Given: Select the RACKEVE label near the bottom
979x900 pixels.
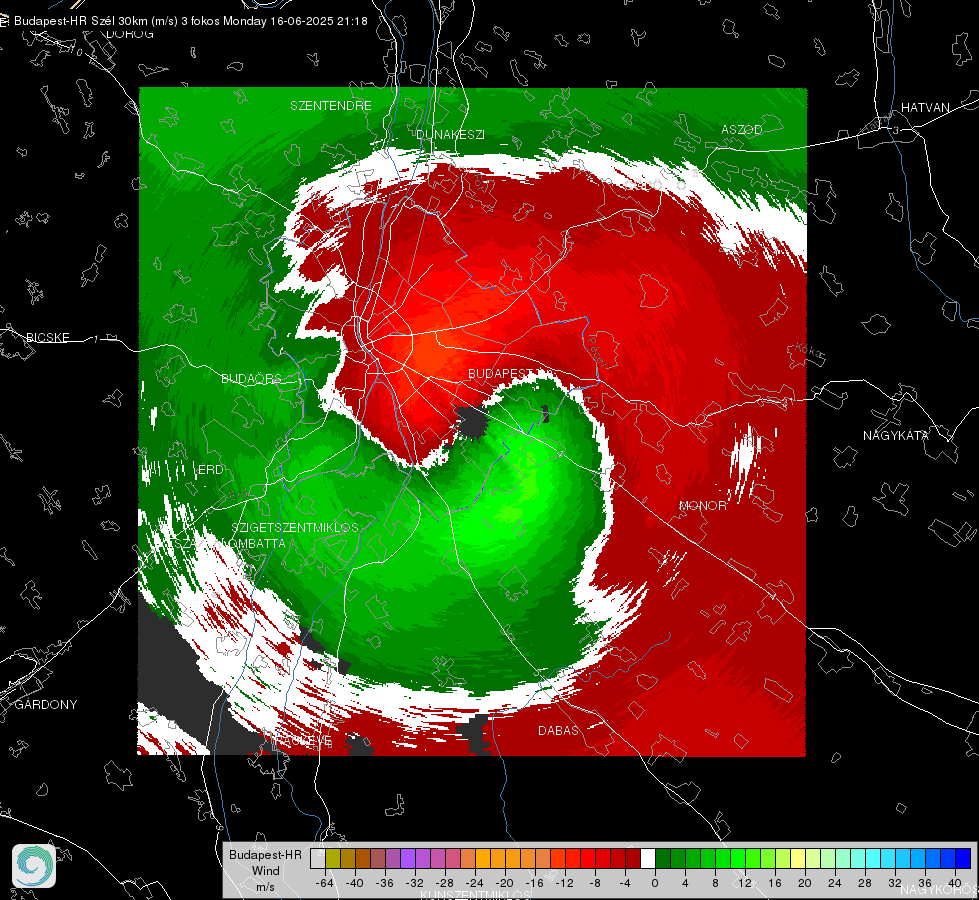Looking at the screenshot, I should point(303,741).
